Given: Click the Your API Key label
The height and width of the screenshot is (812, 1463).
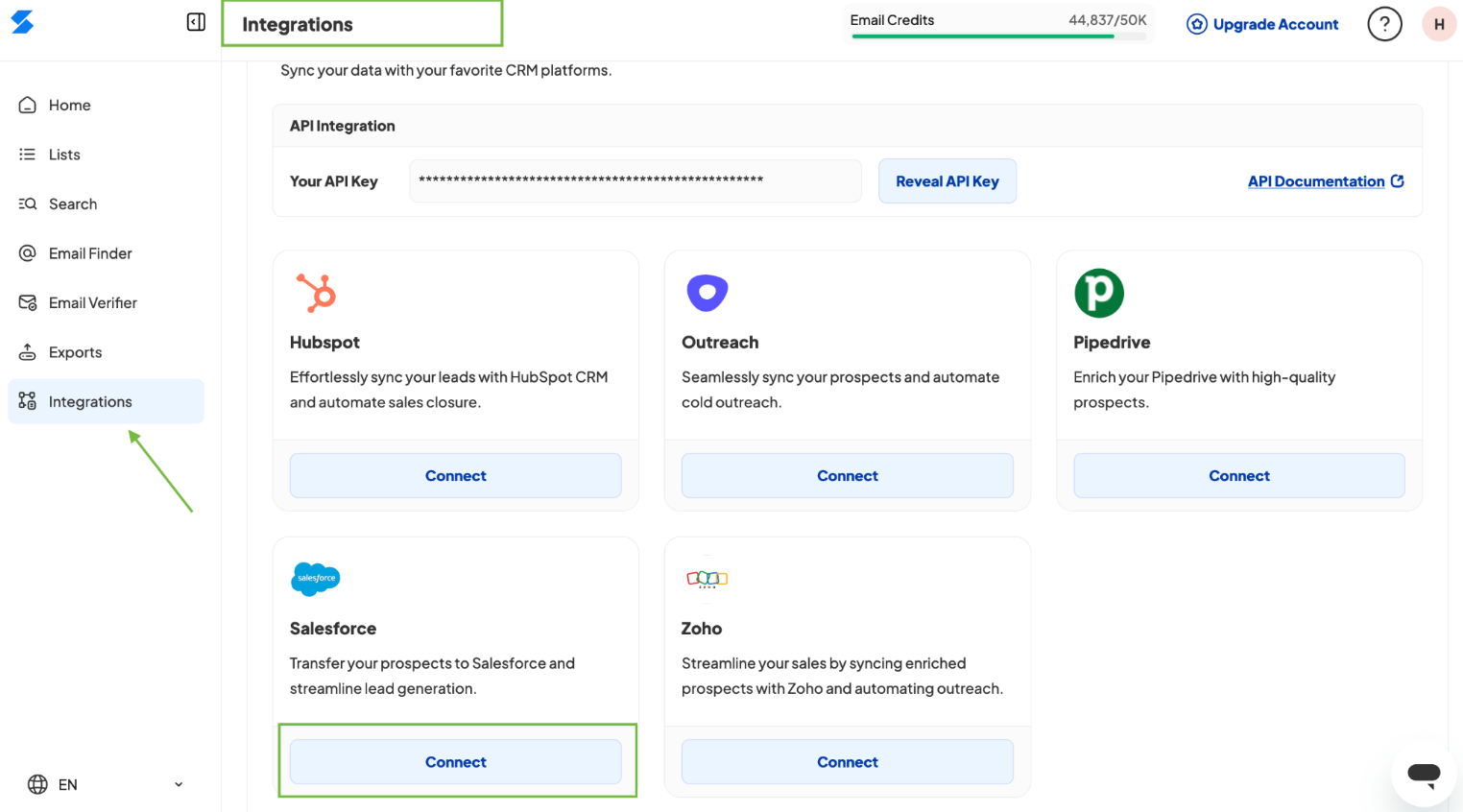Looking at the screenshot, I should pos(334,181).
